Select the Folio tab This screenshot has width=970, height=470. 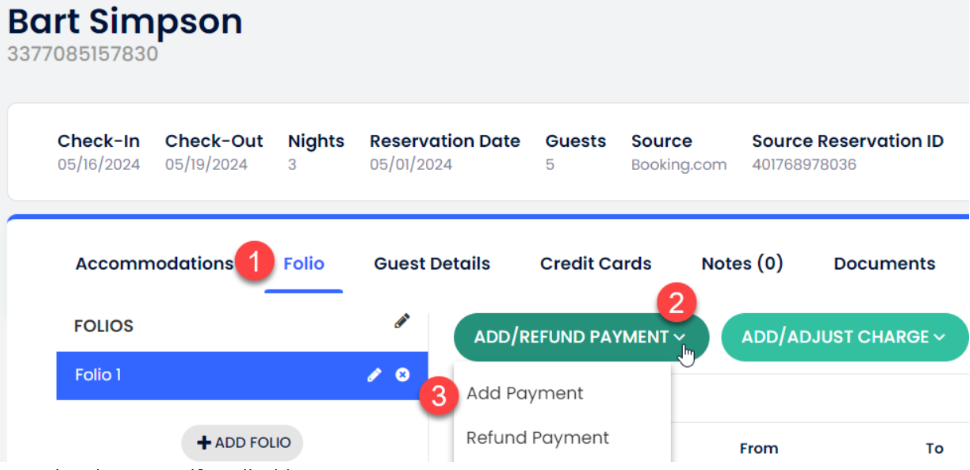pos(304,264)
